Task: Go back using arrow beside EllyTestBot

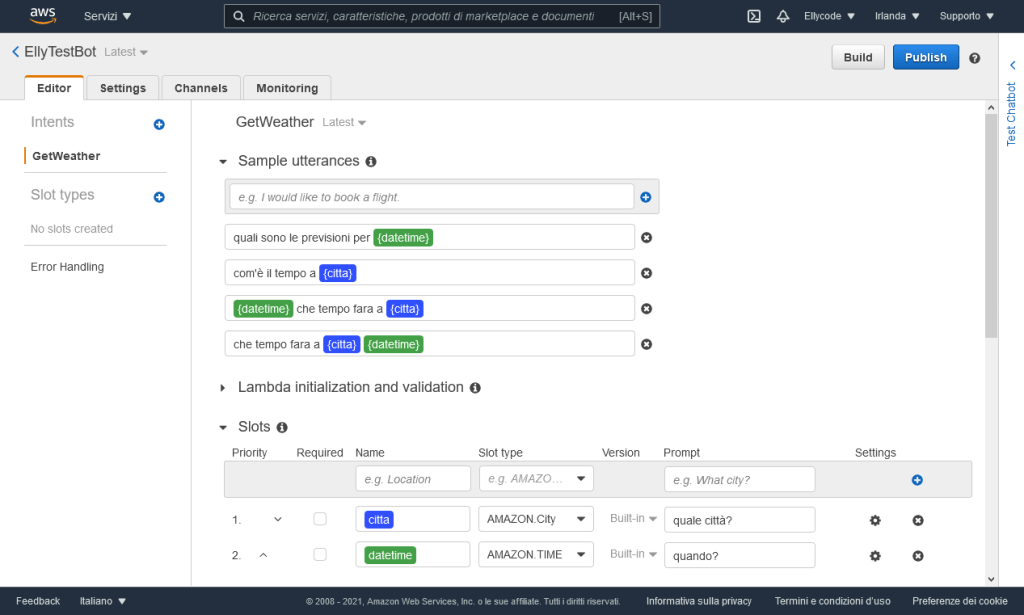Action: pos(16,52)
